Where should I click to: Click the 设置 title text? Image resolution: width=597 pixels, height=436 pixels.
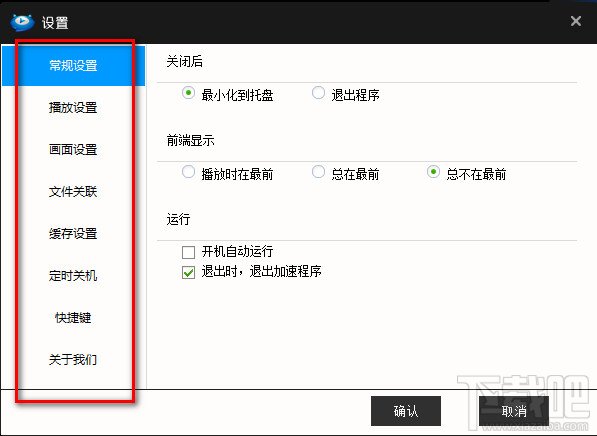(x=55, y=22)
